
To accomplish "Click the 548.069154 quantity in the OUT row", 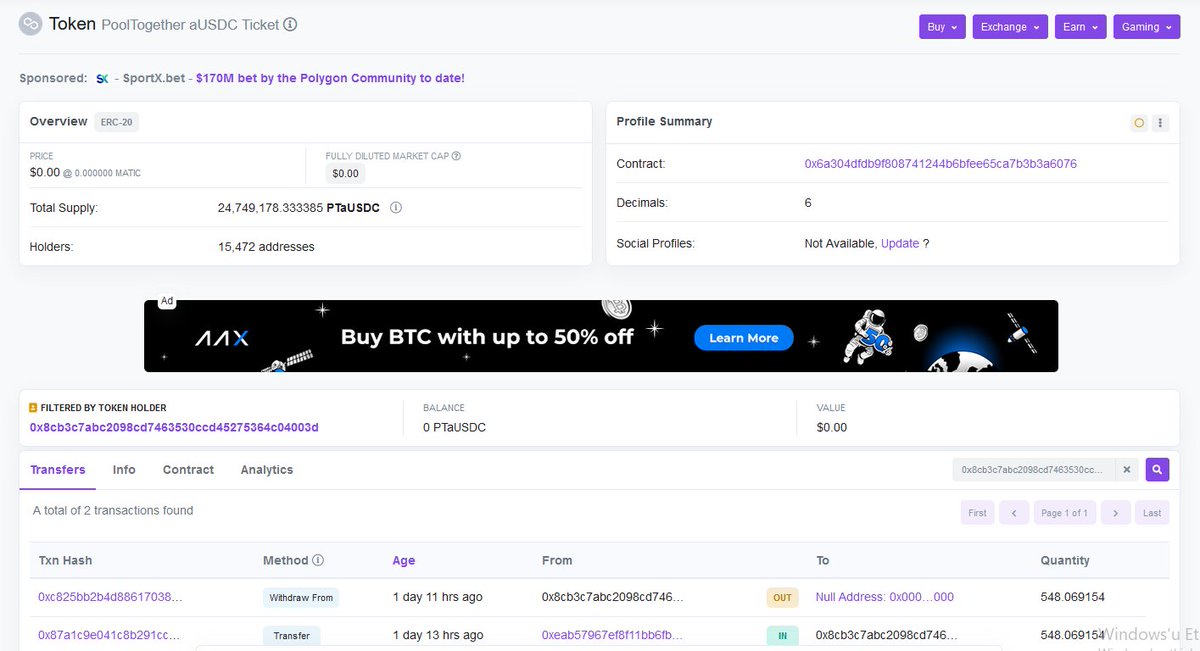I will pyautogui.click(x=1072, y=597).
